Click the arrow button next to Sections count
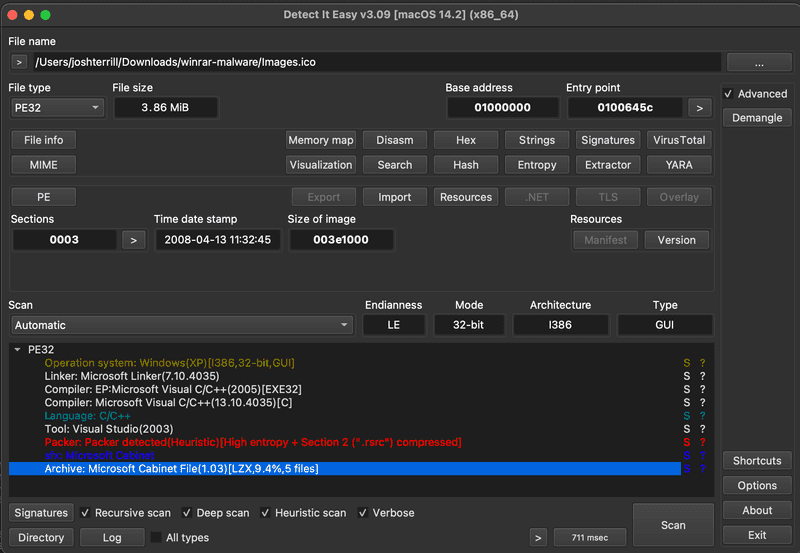 [x=133, y=240]
